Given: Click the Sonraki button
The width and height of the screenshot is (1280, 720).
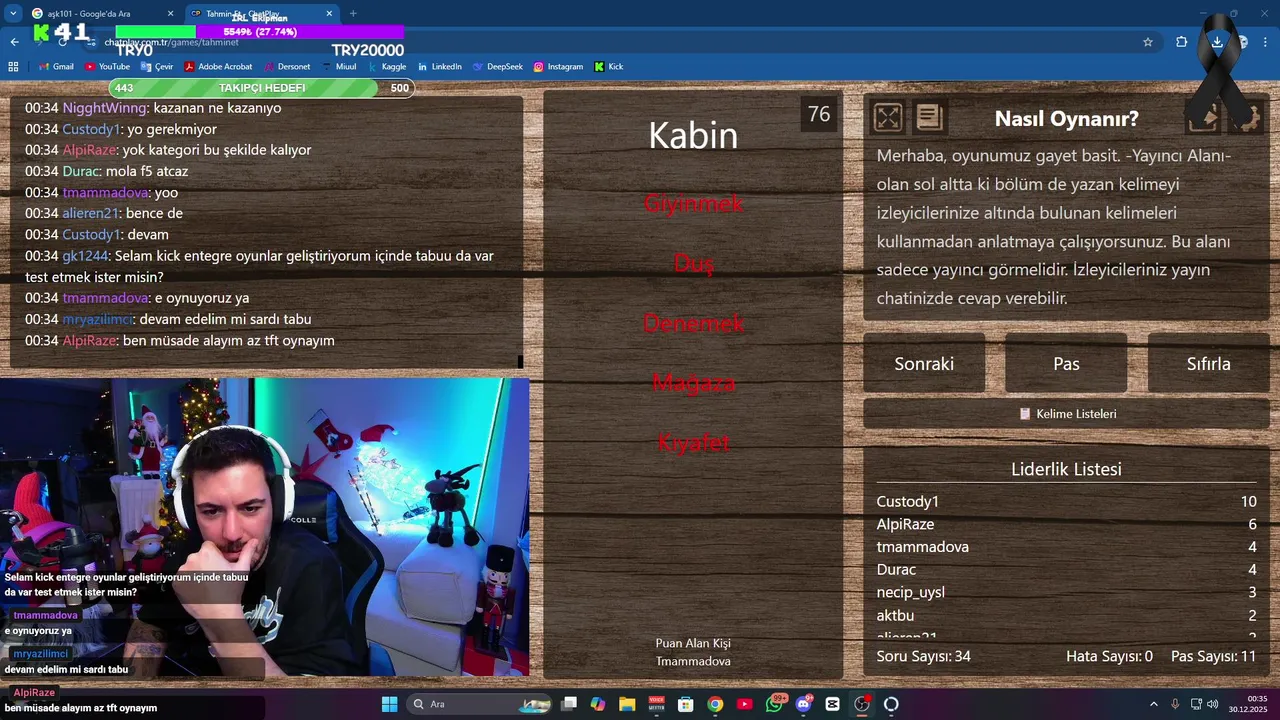Looking at the screenshot, I should pos(924,364).
